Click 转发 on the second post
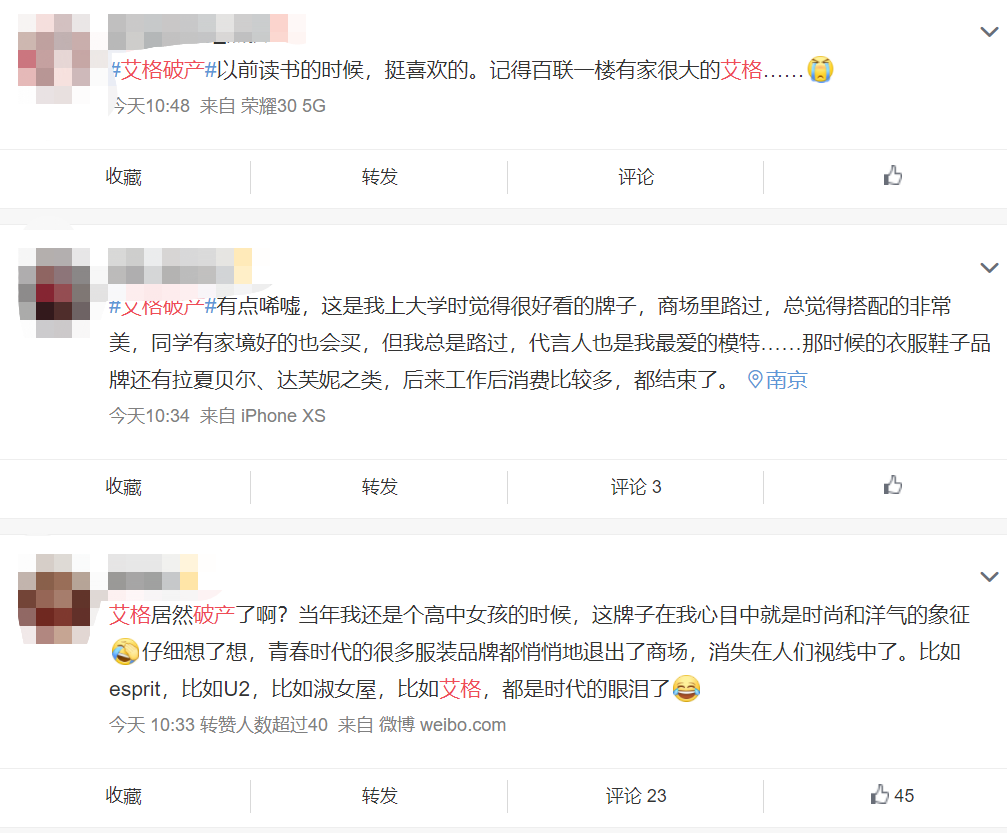Screen dimensions: 1007x833 pos(380,486)
